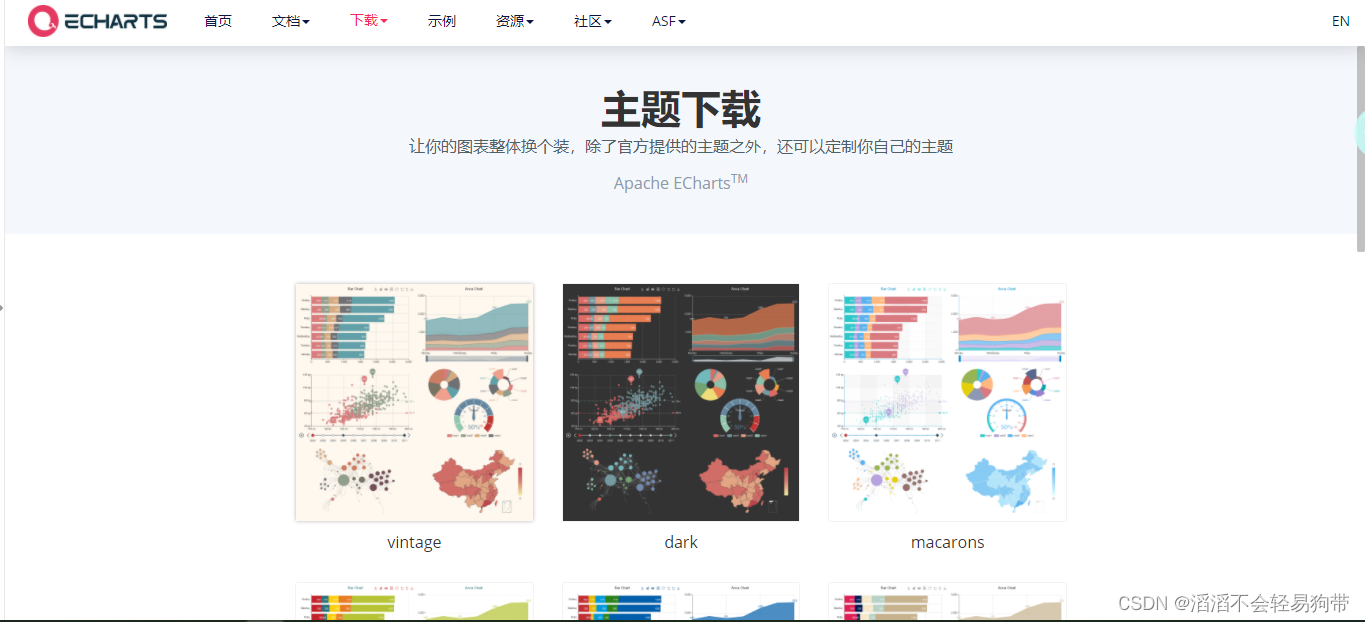Open the dark theme thumbnail
Viewport: 1365px width, 622px height.
click(681, 402)
